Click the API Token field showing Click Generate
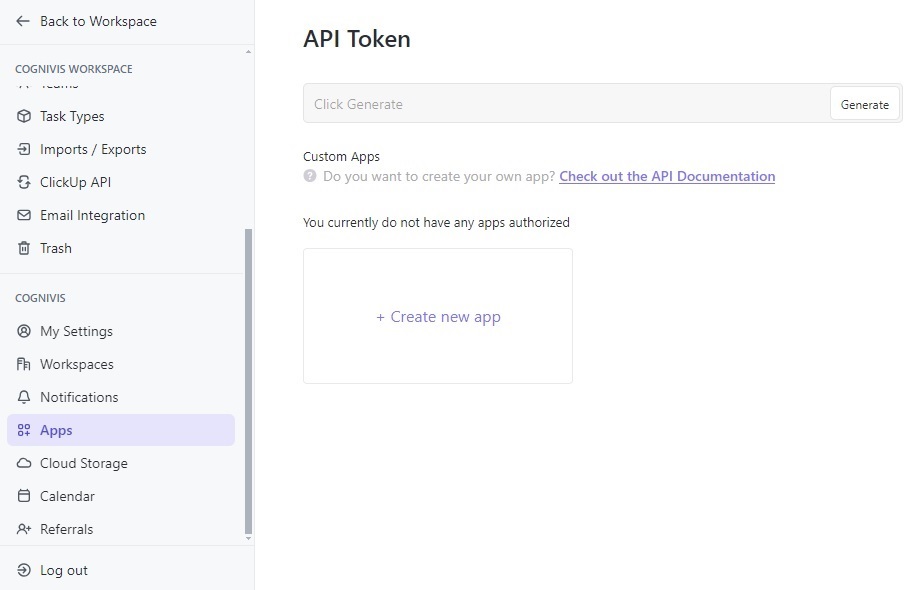 coord(565,104)
